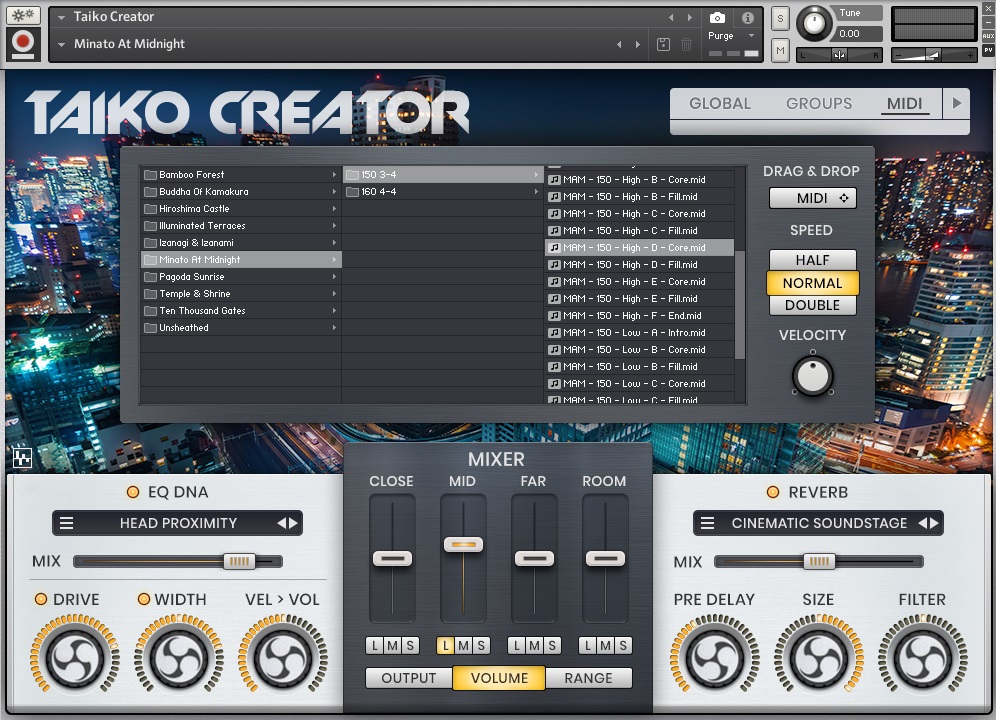Expand the Pagoda Sunrise folder arrow

[x=334, y=276]
